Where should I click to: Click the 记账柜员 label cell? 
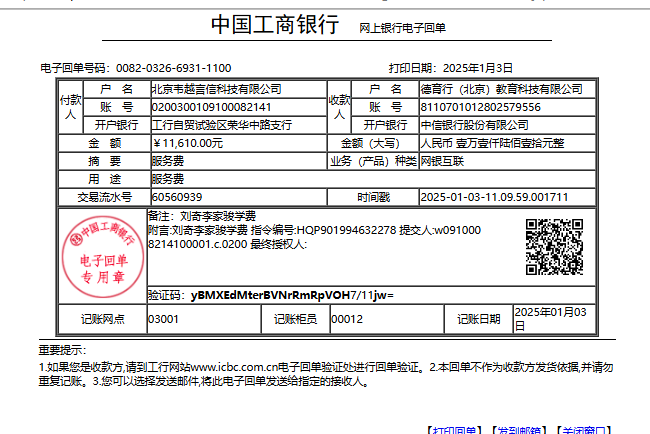296,319
